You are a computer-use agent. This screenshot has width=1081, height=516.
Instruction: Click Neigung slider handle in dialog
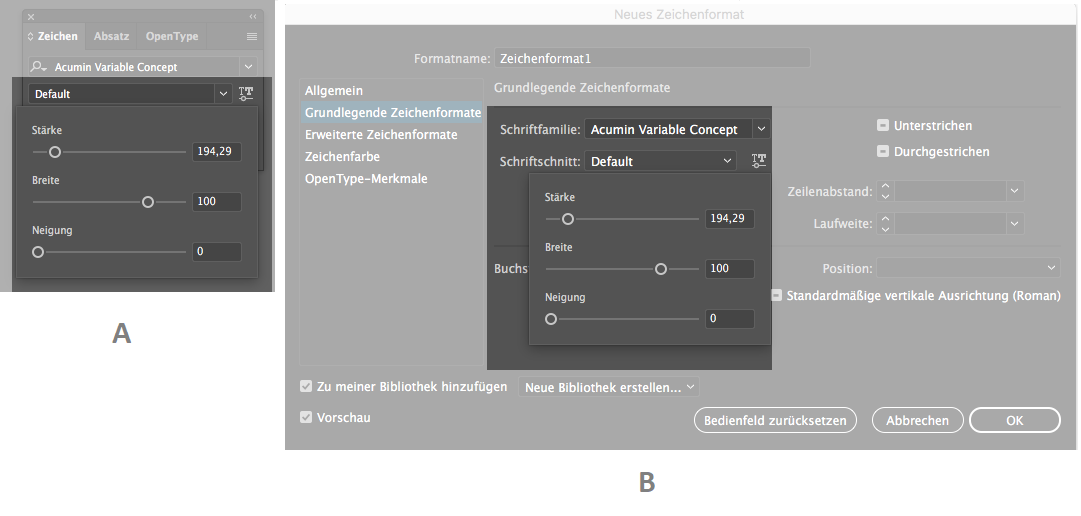click(x=551, y=319)
